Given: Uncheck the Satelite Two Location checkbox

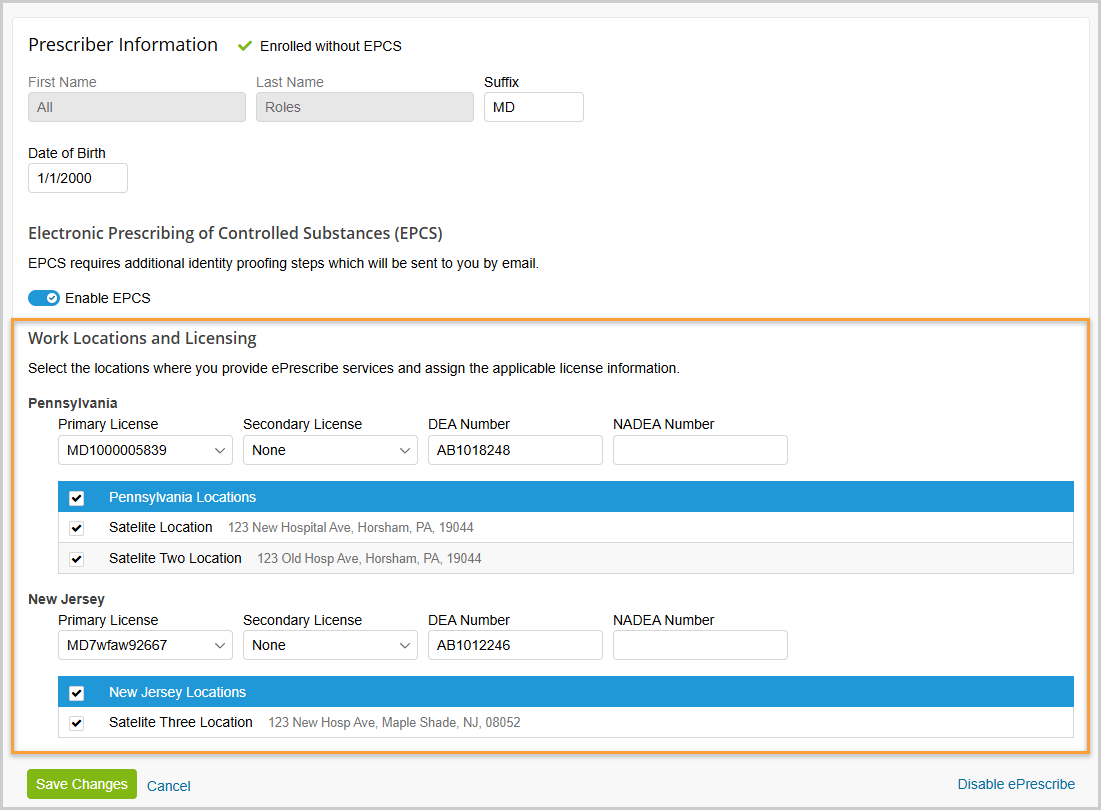Looking at the screenshot, I should [x=77, y=559].
